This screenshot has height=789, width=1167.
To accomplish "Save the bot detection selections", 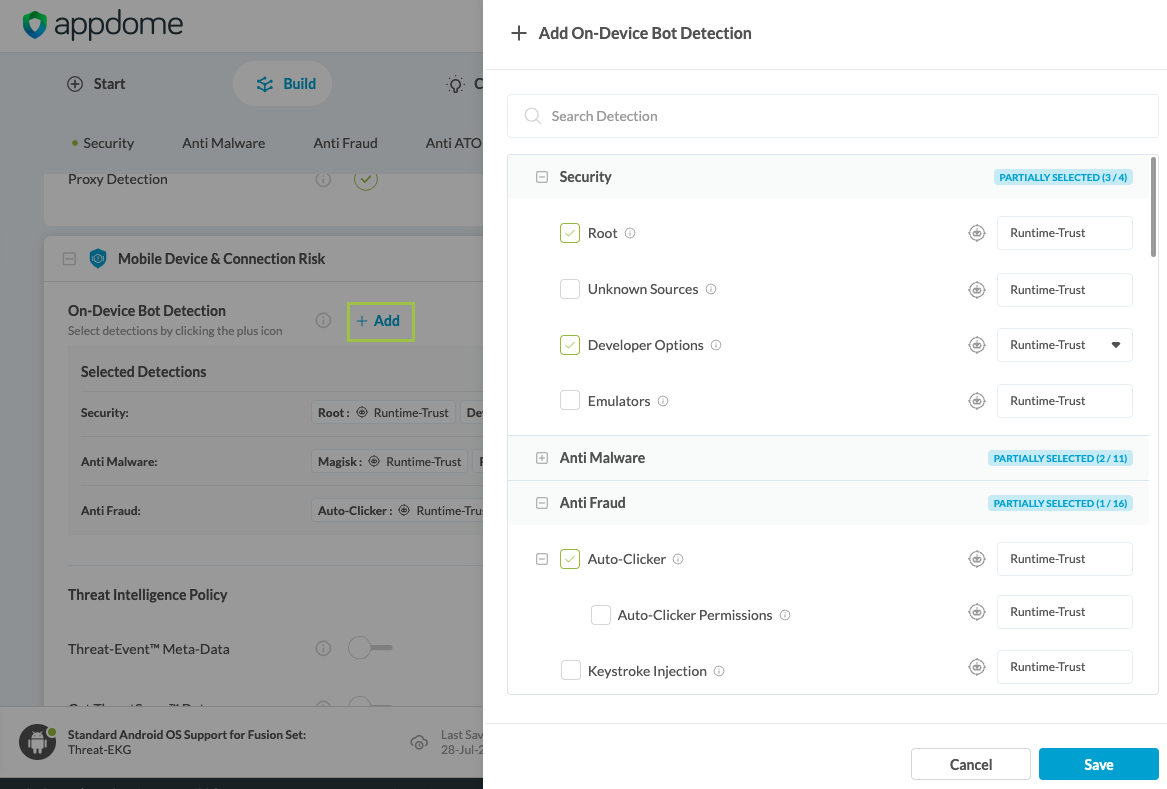I will click(1098, 763).
